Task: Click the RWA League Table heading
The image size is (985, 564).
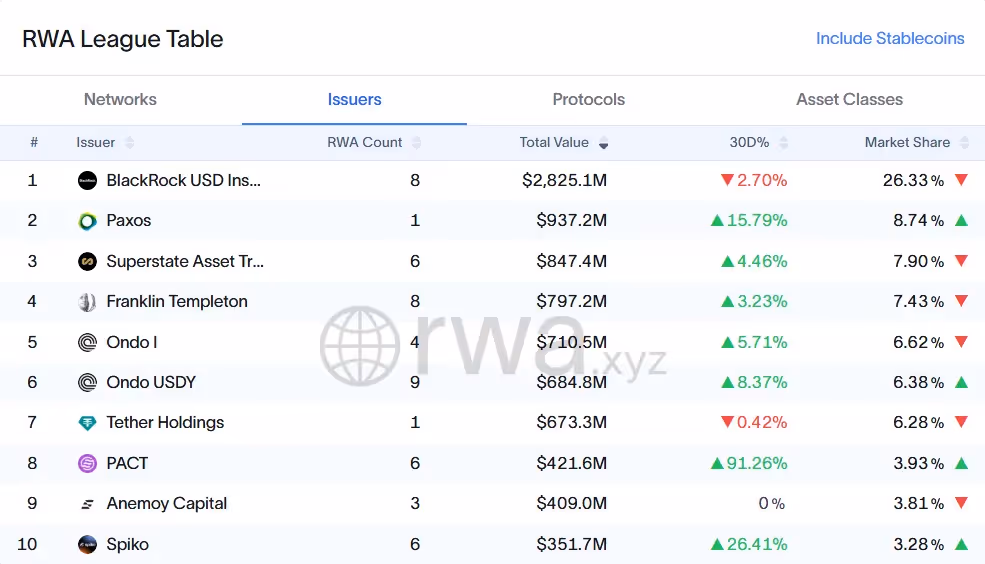Action: click(122, 39)
